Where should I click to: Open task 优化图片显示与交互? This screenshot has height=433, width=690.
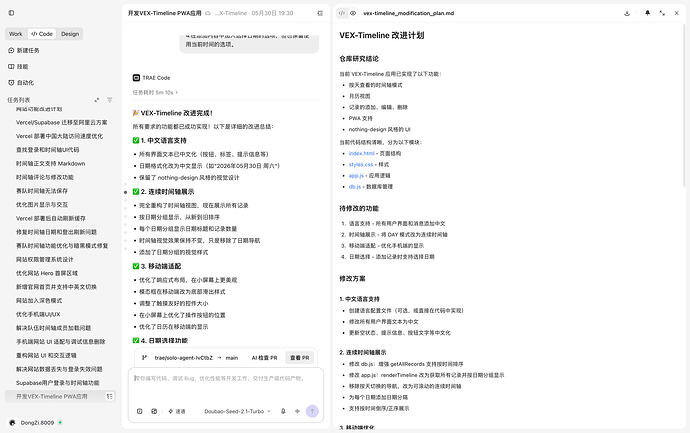coord(42,205)
